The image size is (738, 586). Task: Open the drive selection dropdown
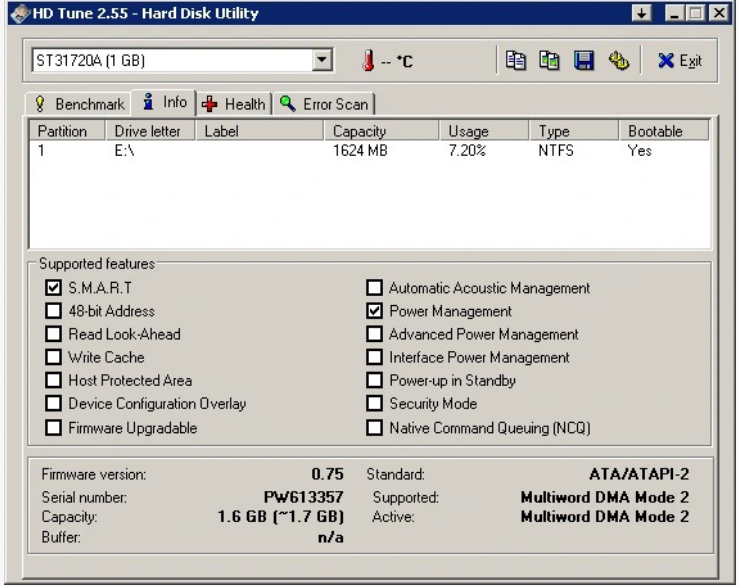(x=322, y=60)
